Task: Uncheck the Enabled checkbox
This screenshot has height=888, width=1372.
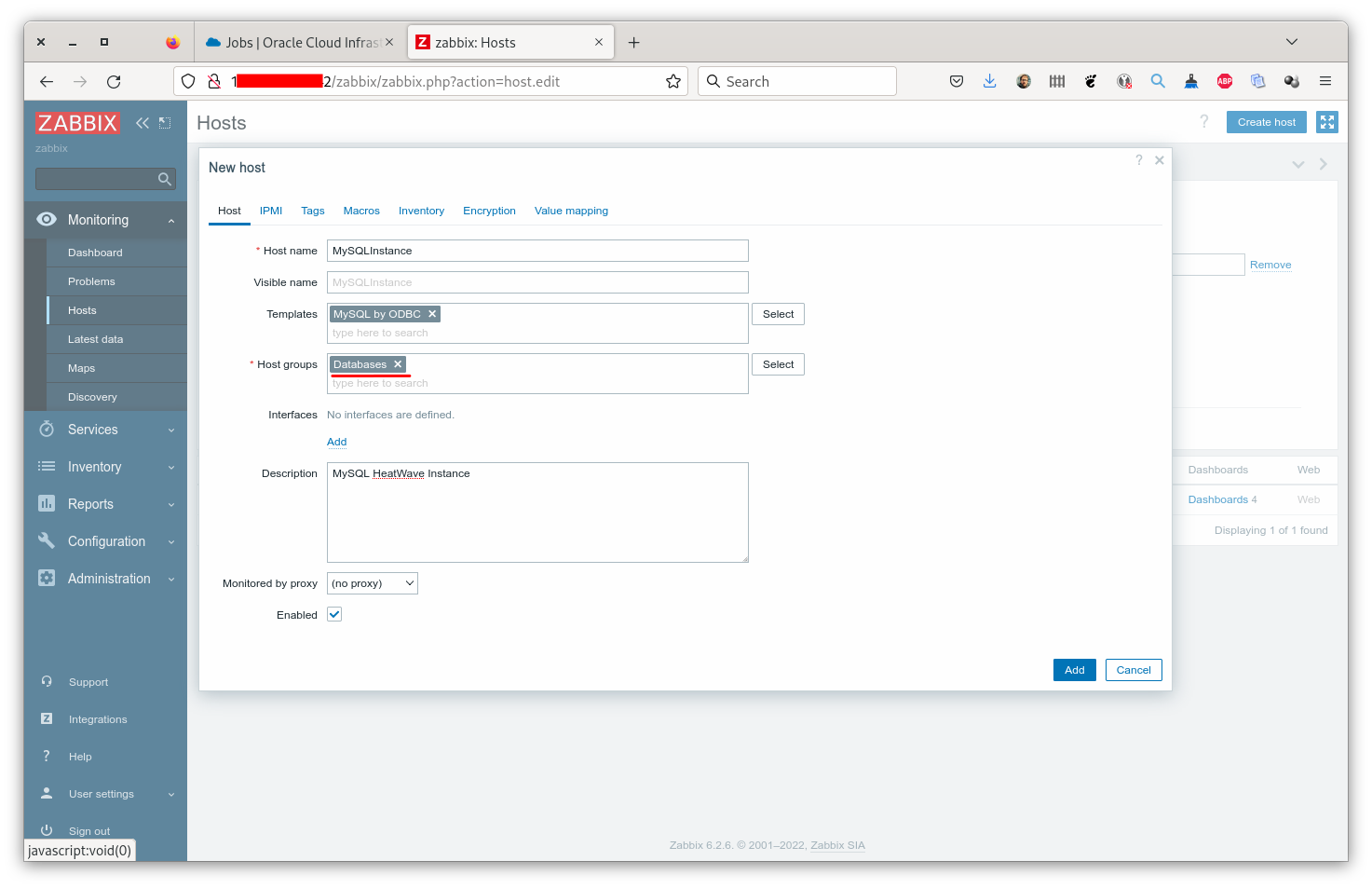Action: point(334,614)
